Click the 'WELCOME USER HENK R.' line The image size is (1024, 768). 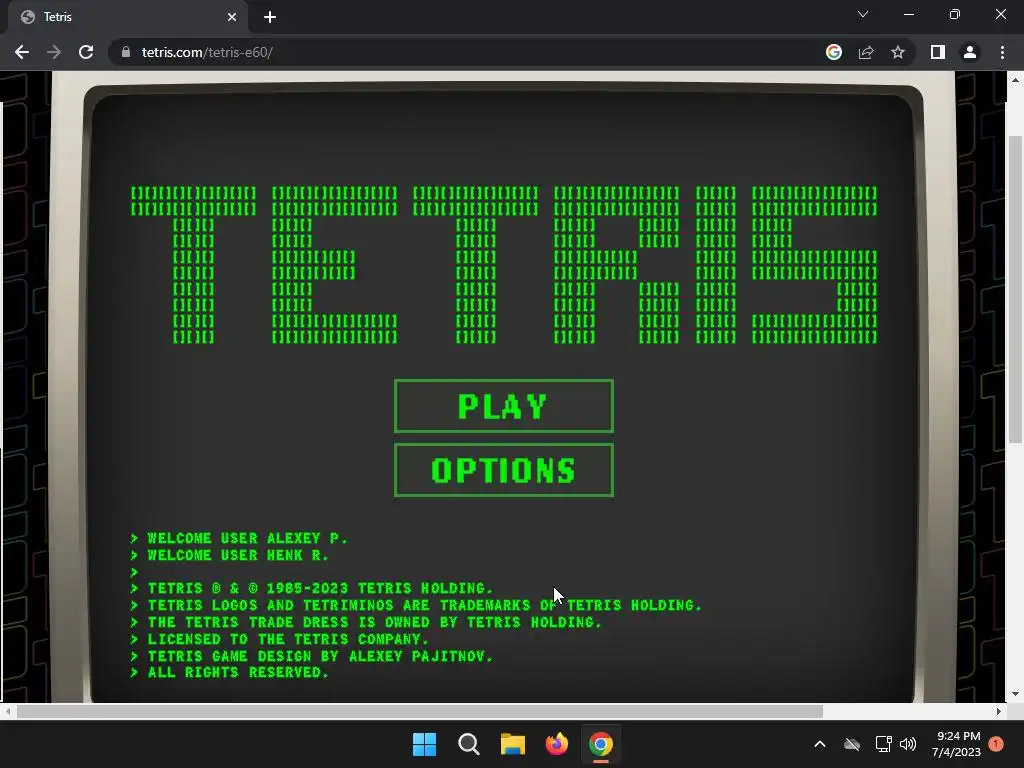tap(230, 555)
